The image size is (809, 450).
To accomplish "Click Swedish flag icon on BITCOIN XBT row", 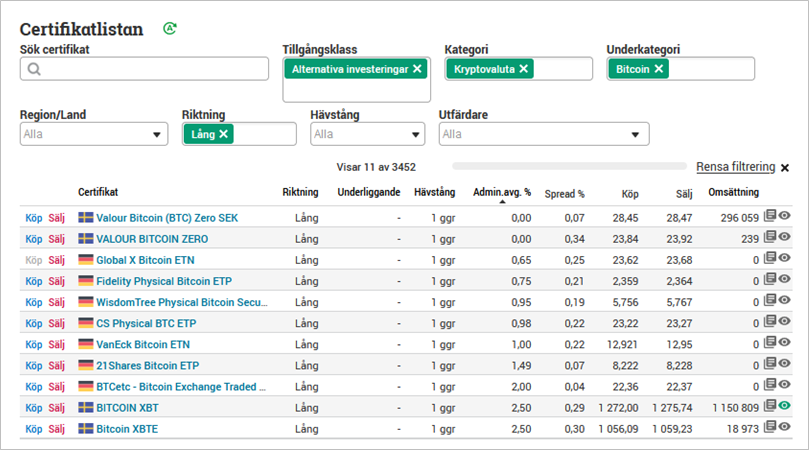I will 86,408.
